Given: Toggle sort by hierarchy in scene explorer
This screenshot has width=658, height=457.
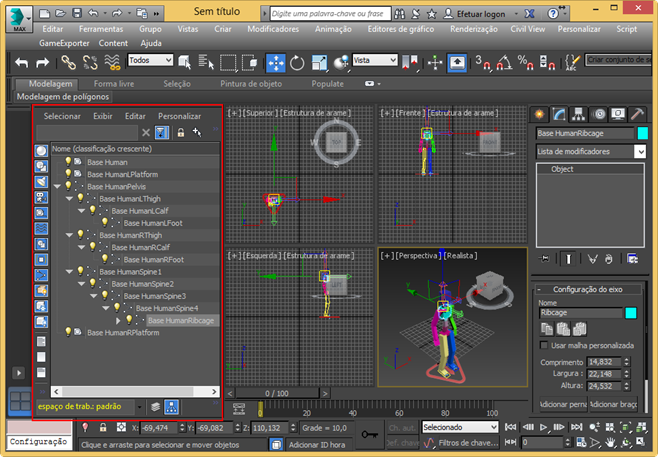Looking at the screenshot, I should tap(171, 407).
